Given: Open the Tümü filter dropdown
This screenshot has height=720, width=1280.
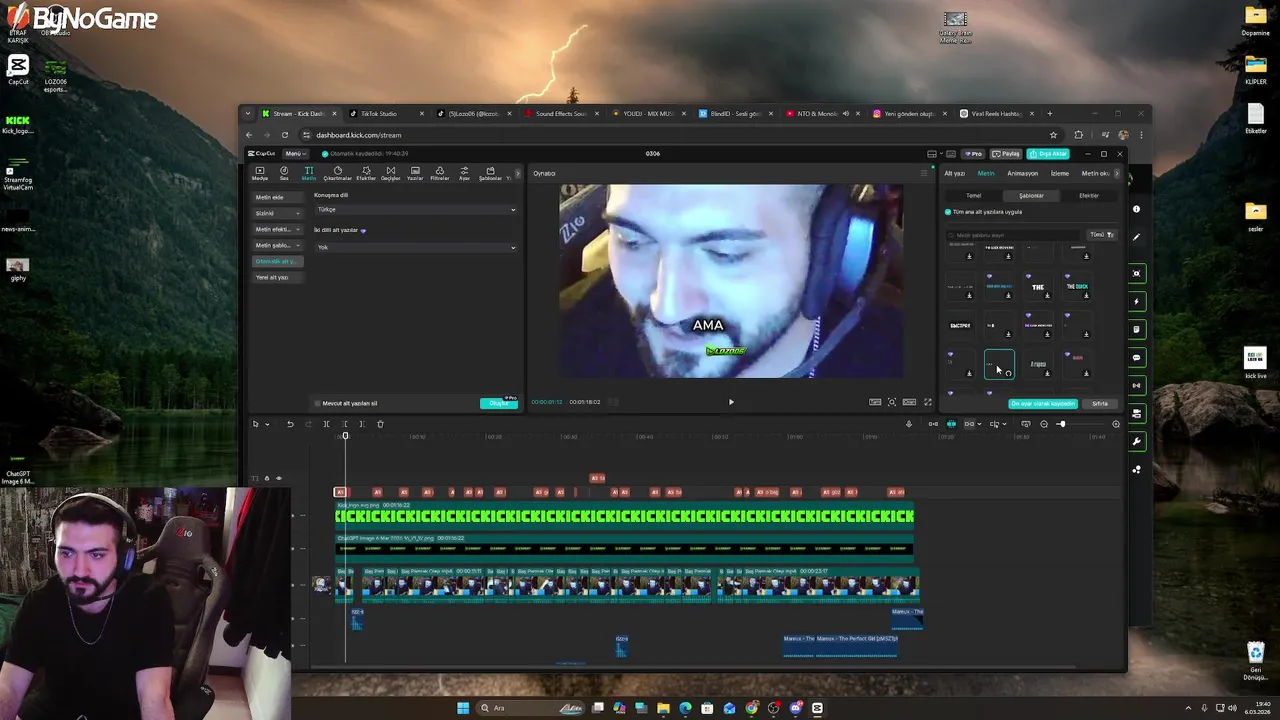Looking at the screenshot, I should point(1101,235).
